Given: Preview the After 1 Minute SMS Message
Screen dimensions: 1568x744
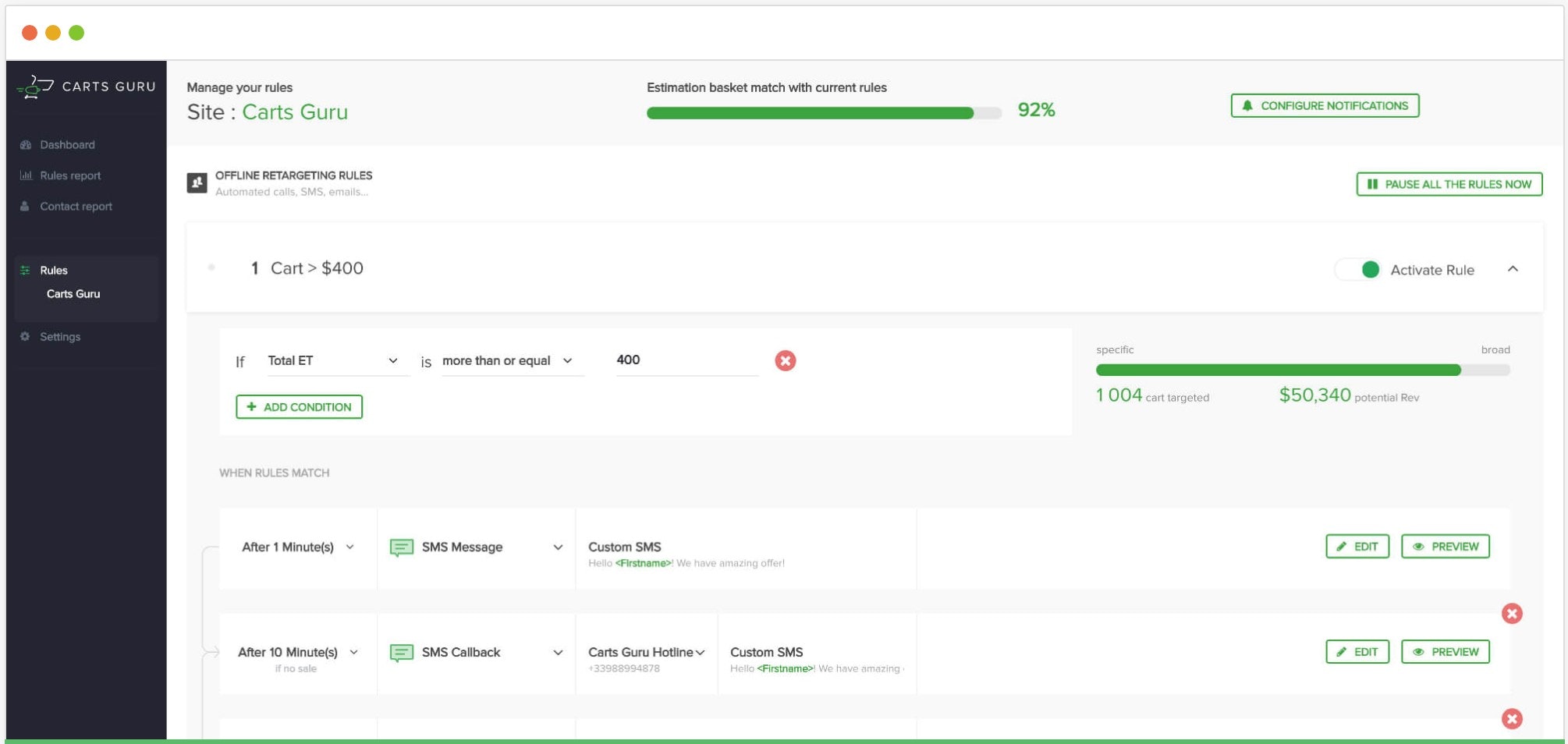Looking at the screenshot, I should (x=1446, y=547).
